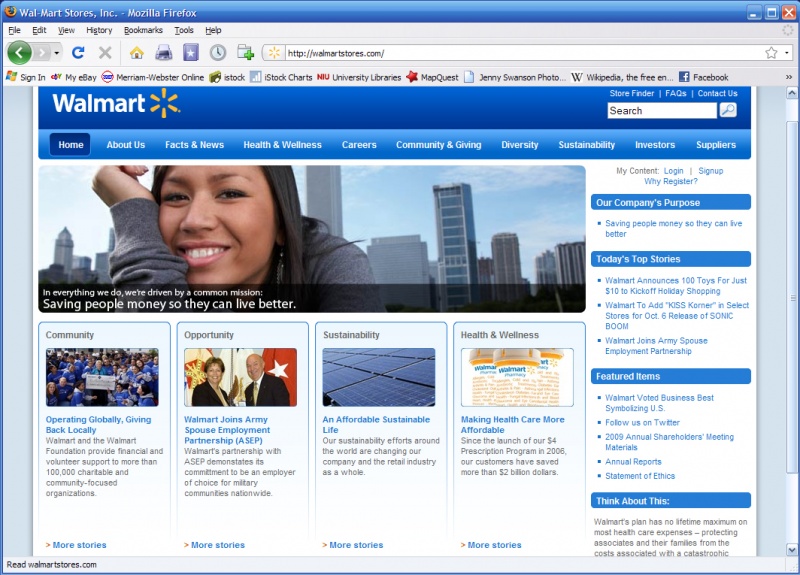Open the Bookmarks menu
The image size is (800, 575).
(143, 30)
